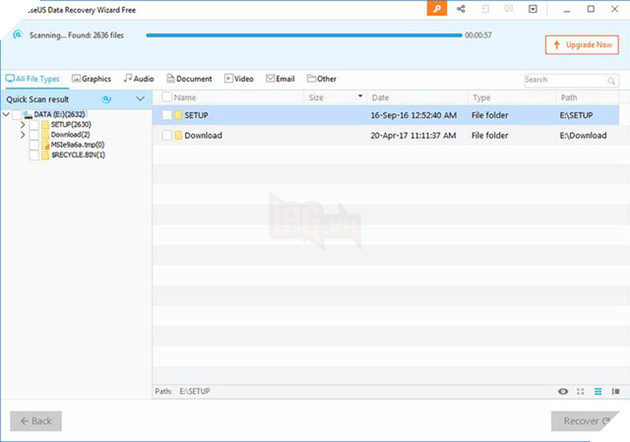Viewport: 630px width, 442px height.
Task: Switch to preview pane view icon
Action: [x=616, y=391]
